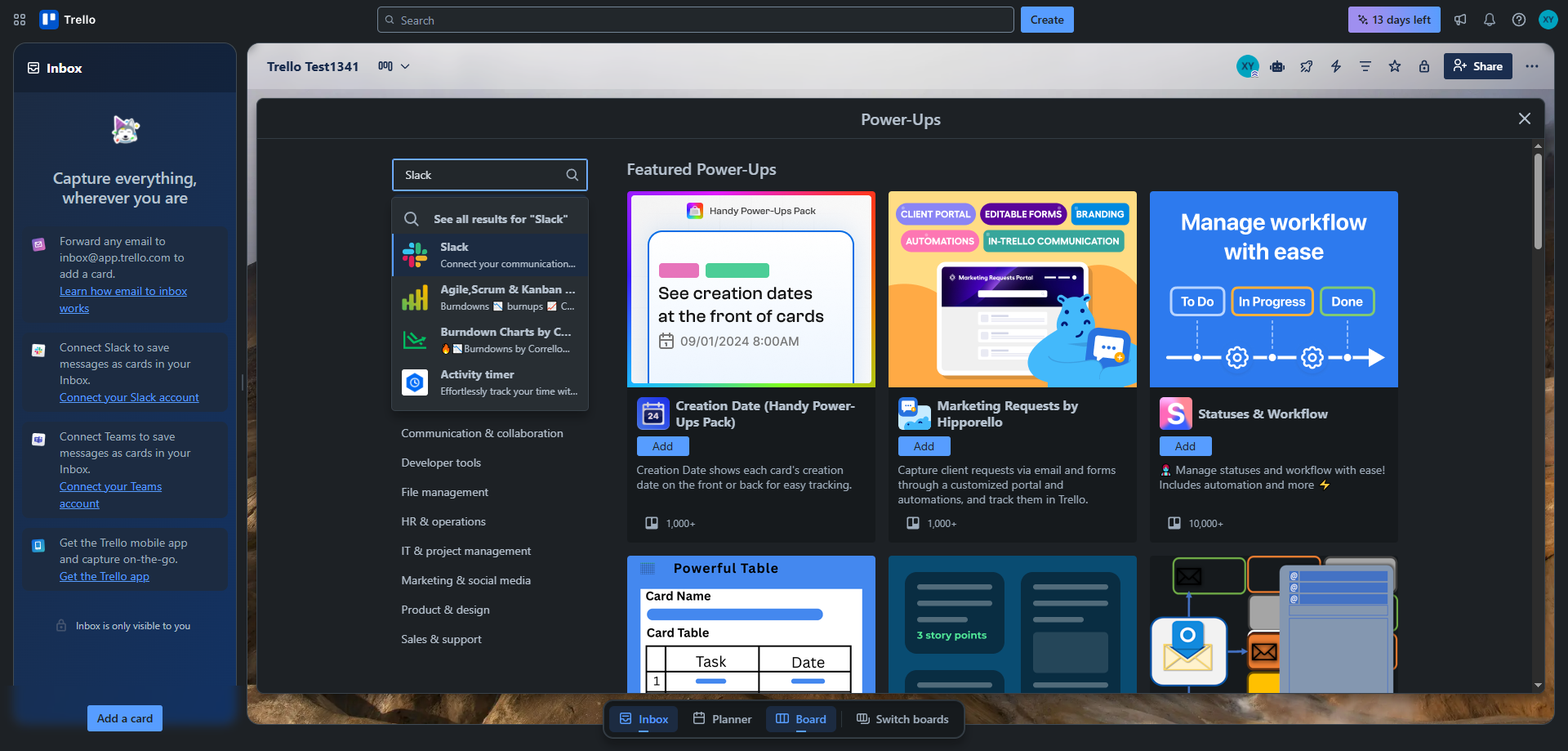1568x751 pixels.
Task: Select Burndown Charts by Corrello result
Action: (x=490, y=340)
